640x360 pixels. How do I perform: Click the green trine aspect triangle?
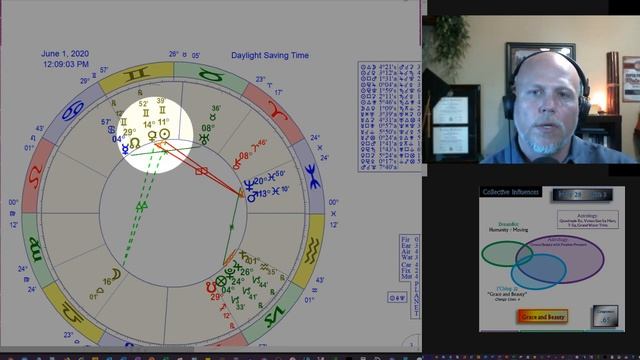click(141, 207)
